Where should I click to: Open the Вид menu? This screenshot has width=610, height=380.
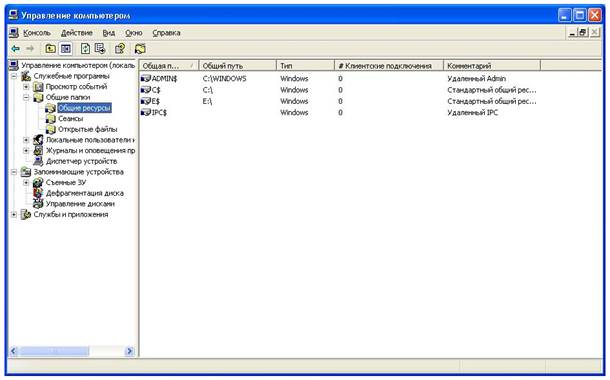[x=109, y=33]
